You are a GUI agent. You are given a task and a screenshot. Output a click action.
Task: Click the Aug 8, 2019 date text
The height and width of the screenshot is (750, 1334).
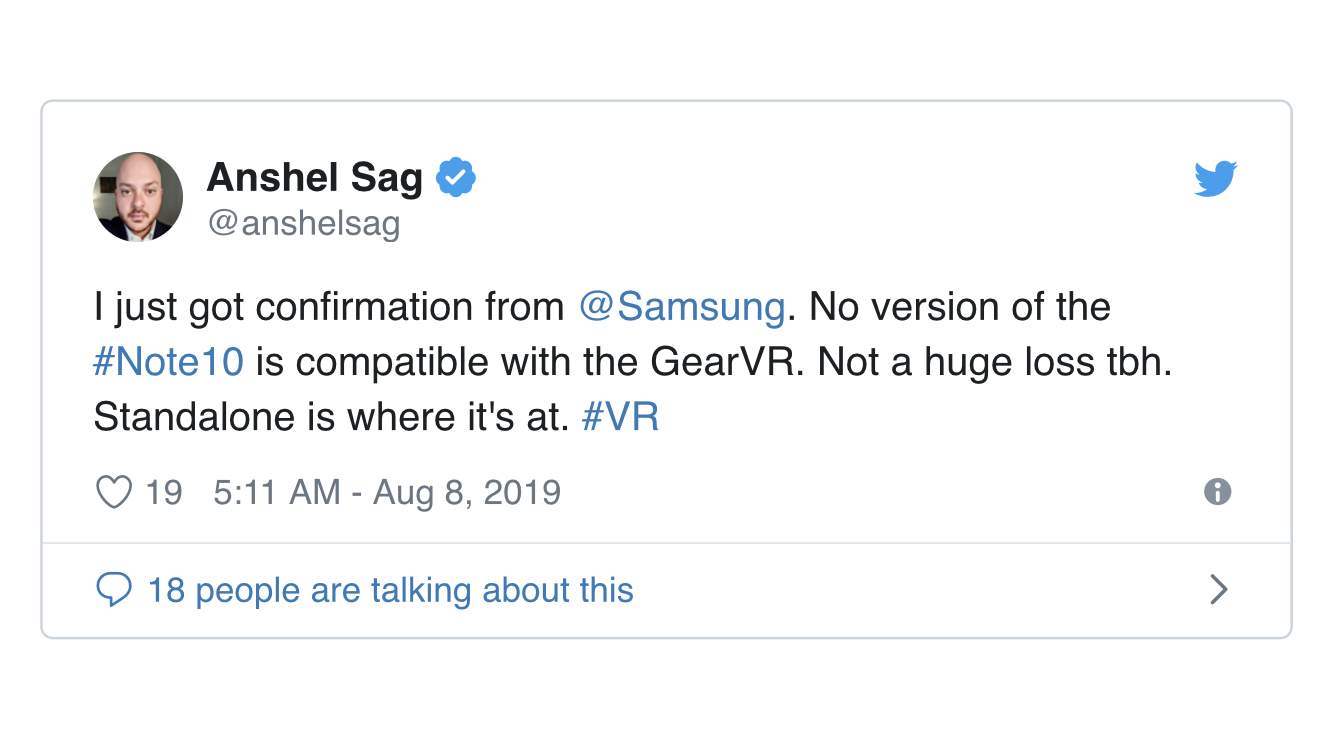pos(467,492)
